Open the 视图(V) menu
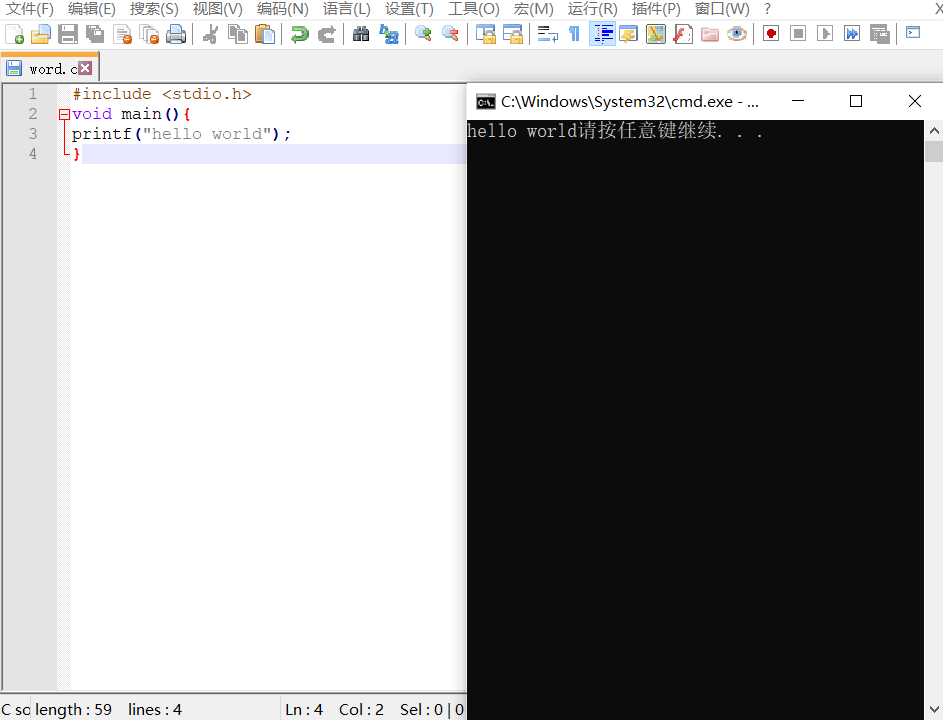Screen dimensions: 943x720 [217, 9]
